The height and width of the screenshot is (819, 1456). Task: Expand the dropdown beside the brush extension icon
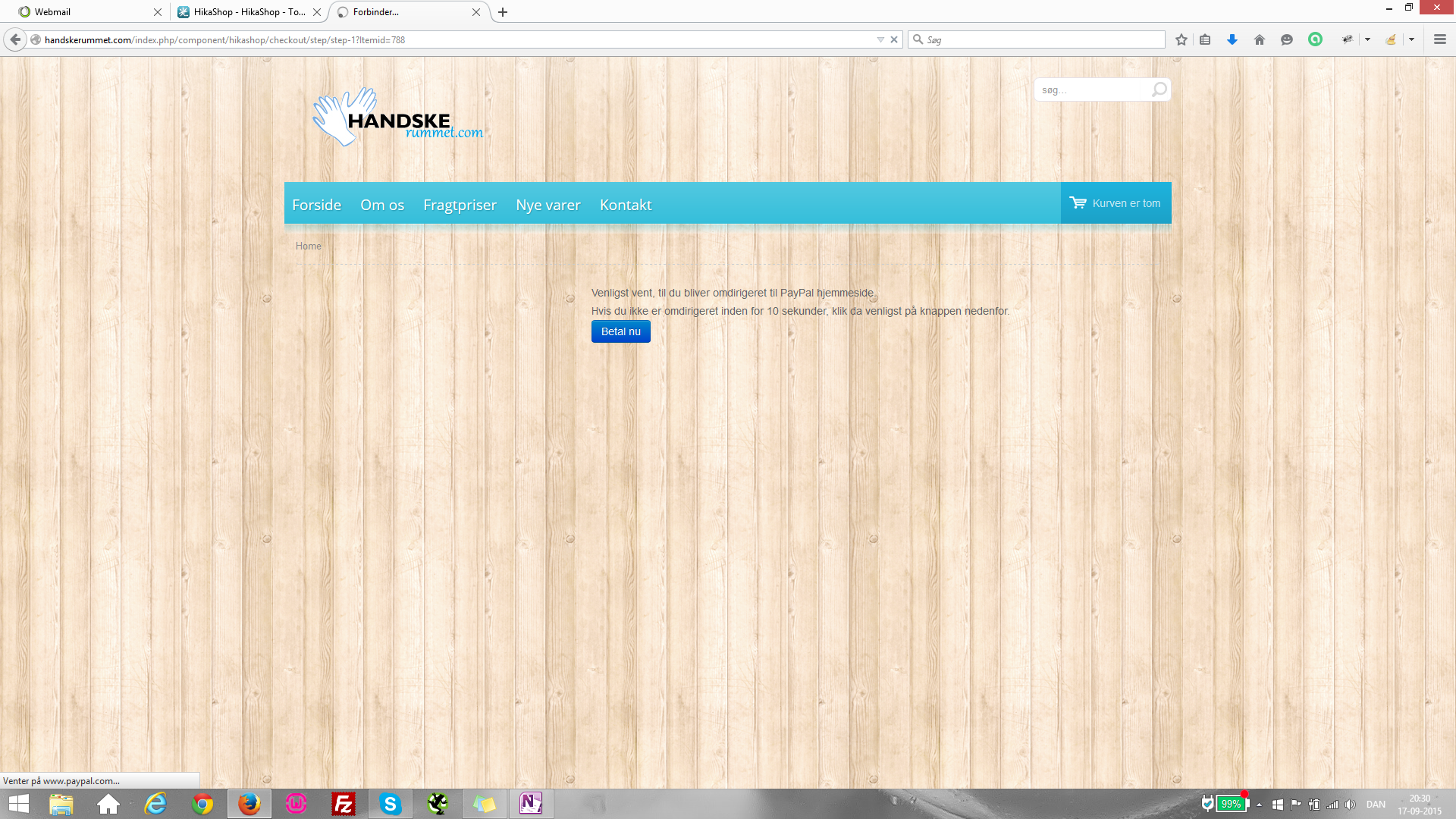click(x=1411, y=39)
